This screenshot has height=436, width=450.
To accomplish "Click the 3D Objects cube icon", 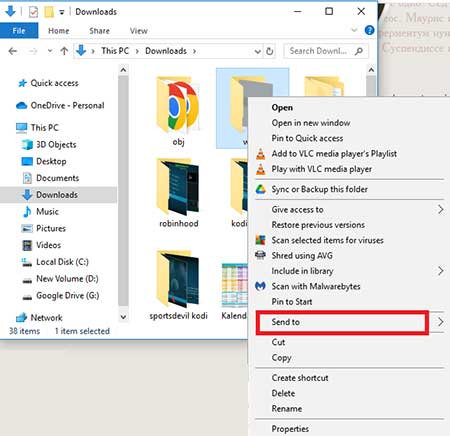I will [x=27, y=145].
